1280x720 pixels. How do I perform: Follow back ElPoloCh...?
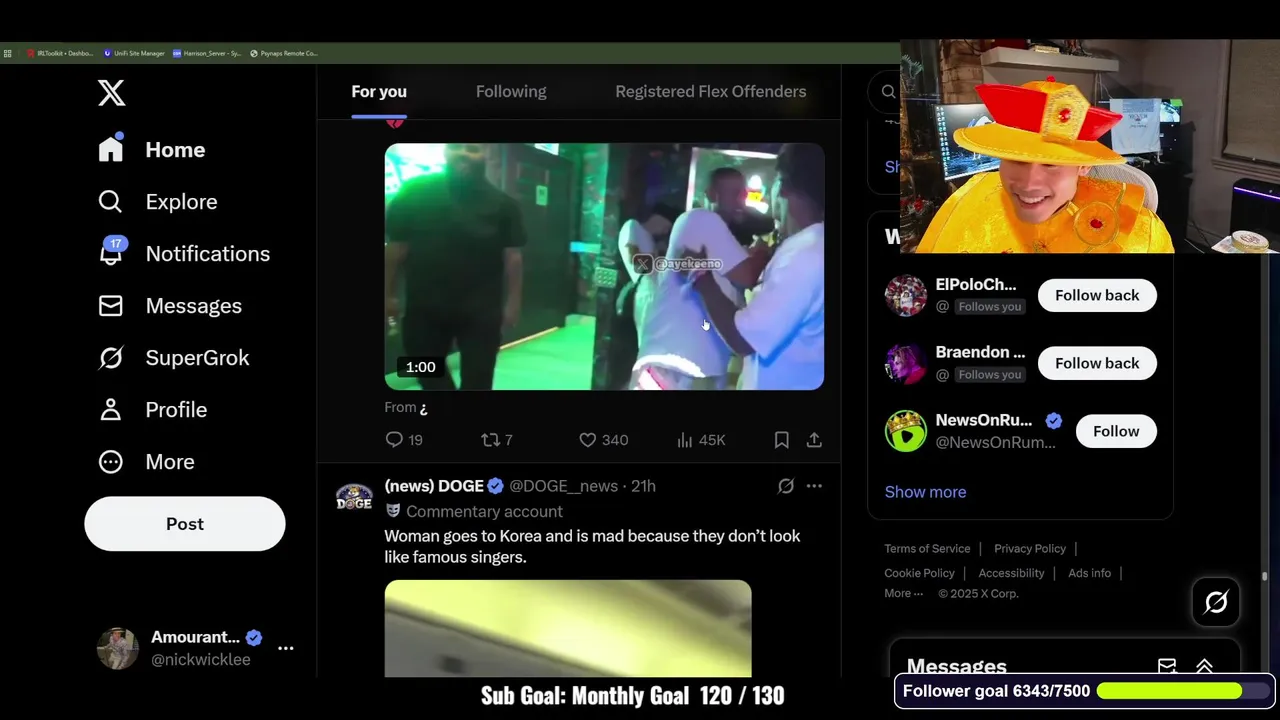[x=1097, y=295]
